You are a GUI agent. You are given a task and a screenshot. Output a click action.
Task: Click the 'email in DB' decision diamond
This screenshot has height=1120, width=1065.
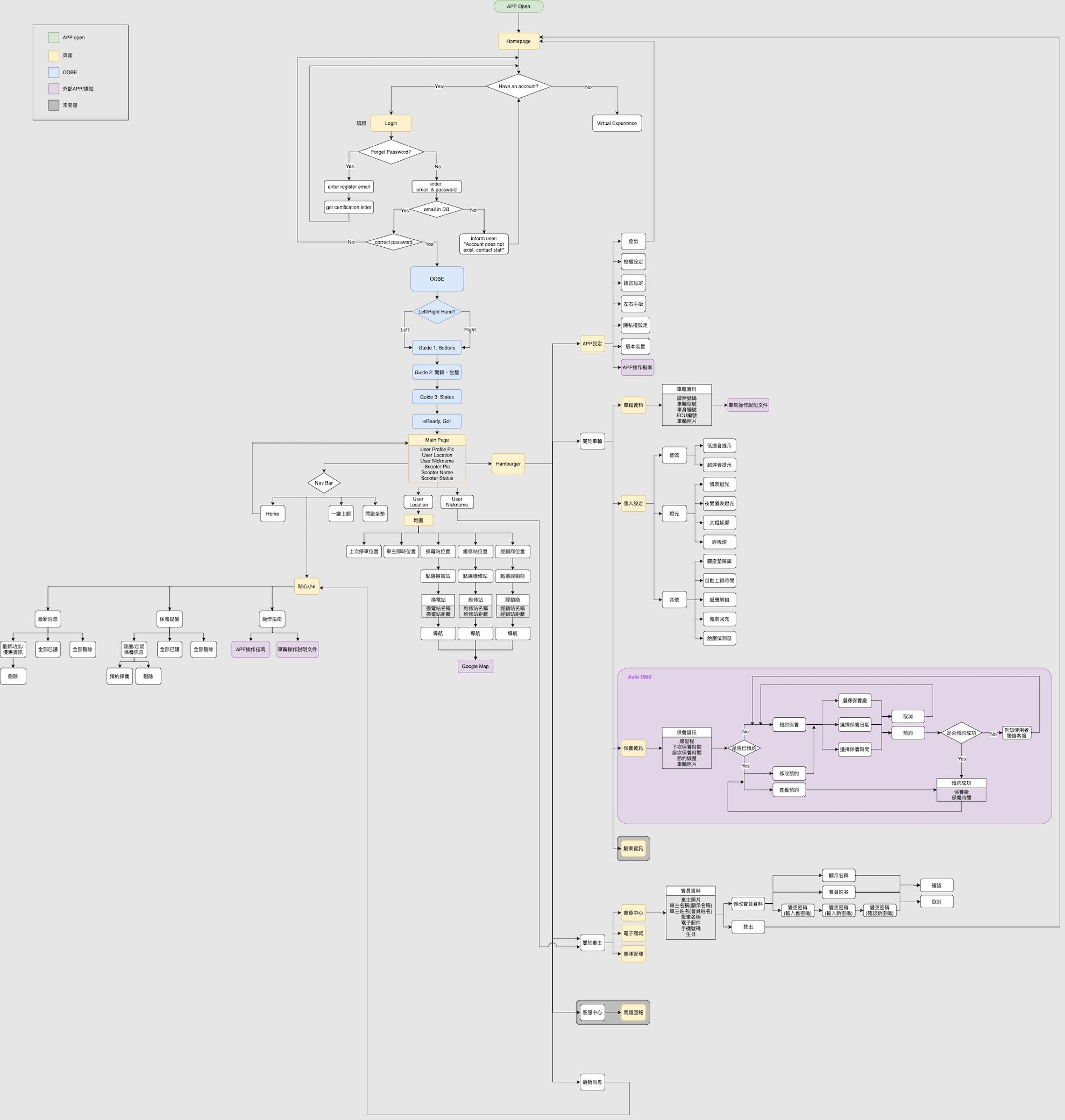tap(436, 209)
